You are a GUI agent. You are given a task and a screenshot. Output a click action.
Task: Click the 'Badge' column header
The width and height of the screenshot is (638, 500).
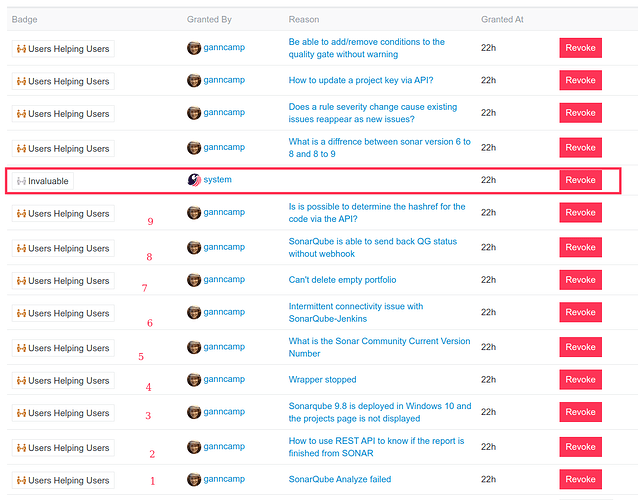pos(24,20)
